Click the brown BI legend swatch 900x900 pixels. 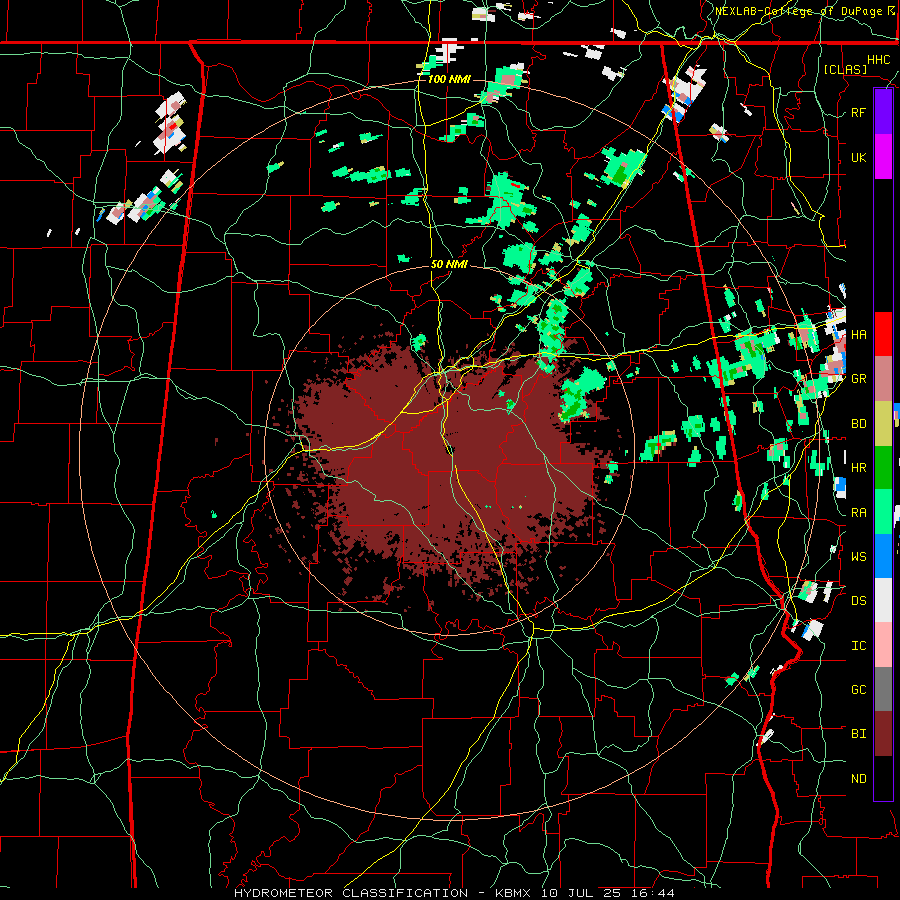click(883, 734)
